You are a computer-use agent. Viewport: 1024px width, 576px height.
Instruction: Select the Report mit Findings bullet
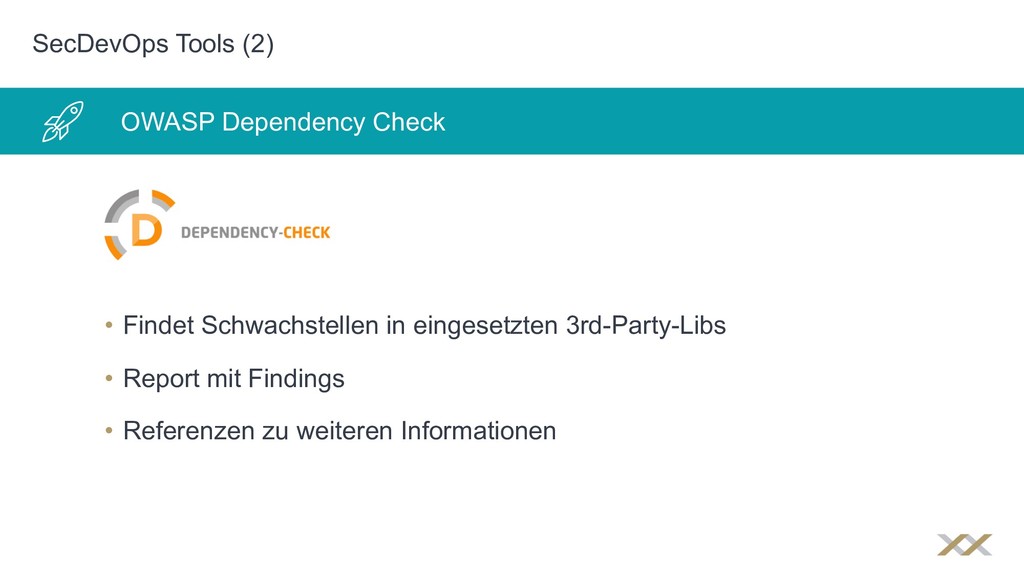coord(234,379)
